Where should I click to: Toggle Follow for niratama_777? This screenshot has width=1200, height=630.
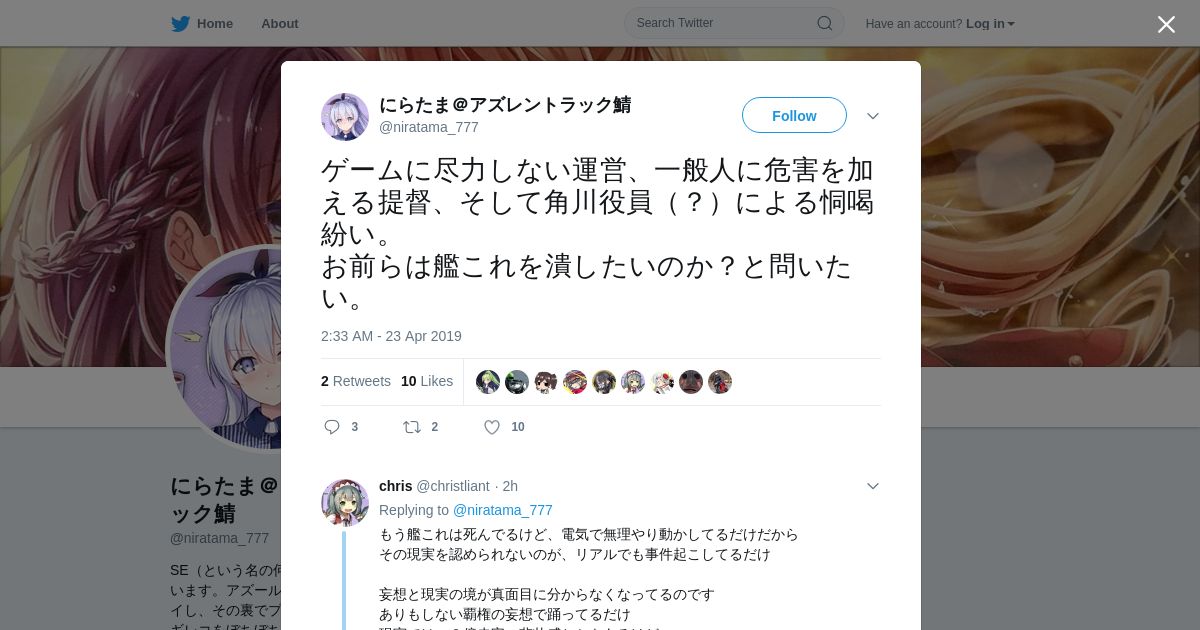click(x=794, y=115)
